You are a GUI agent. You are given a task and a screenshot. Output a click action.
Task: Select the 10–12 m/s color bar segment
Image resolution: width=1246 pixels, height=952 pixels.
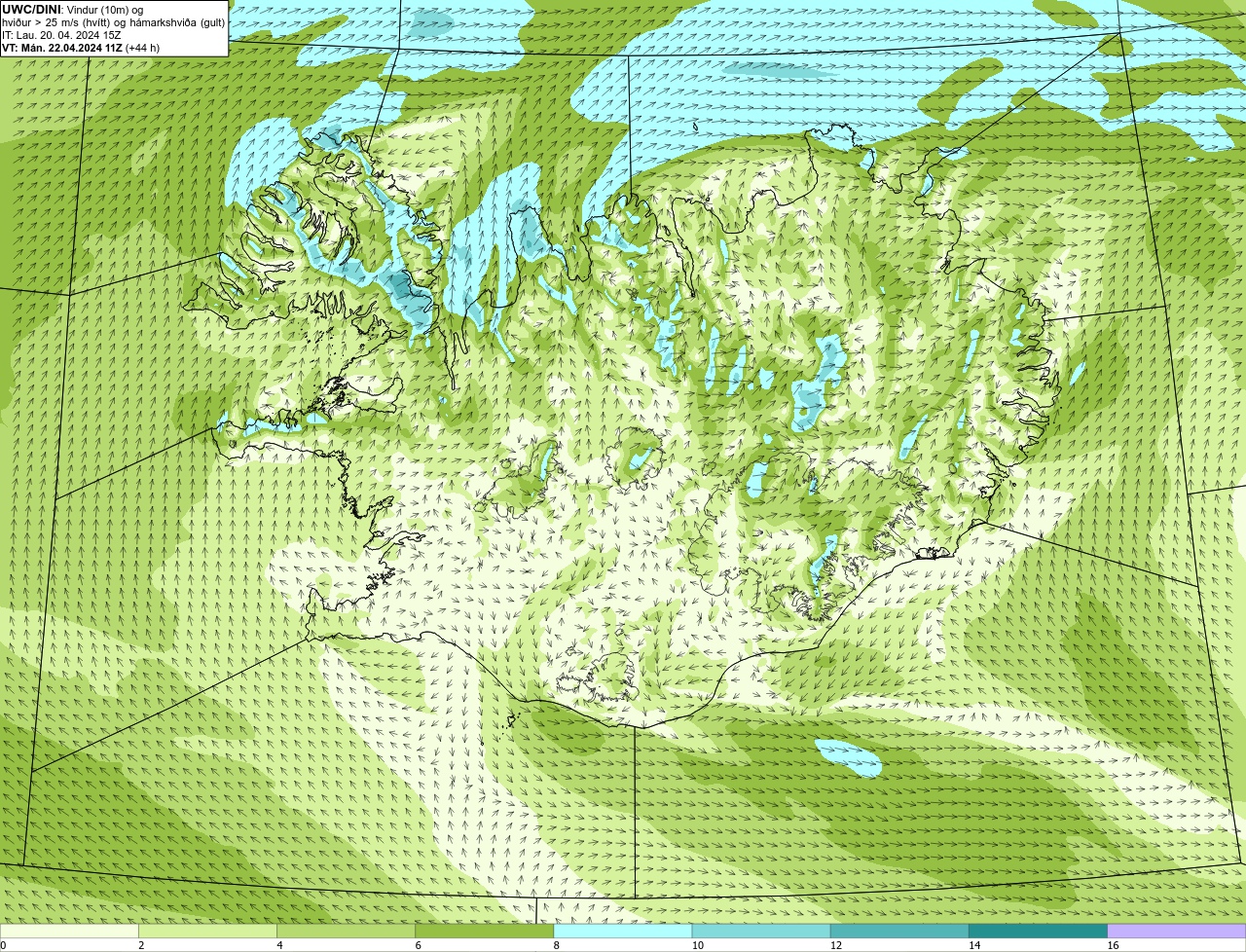(x=761, y=931)
